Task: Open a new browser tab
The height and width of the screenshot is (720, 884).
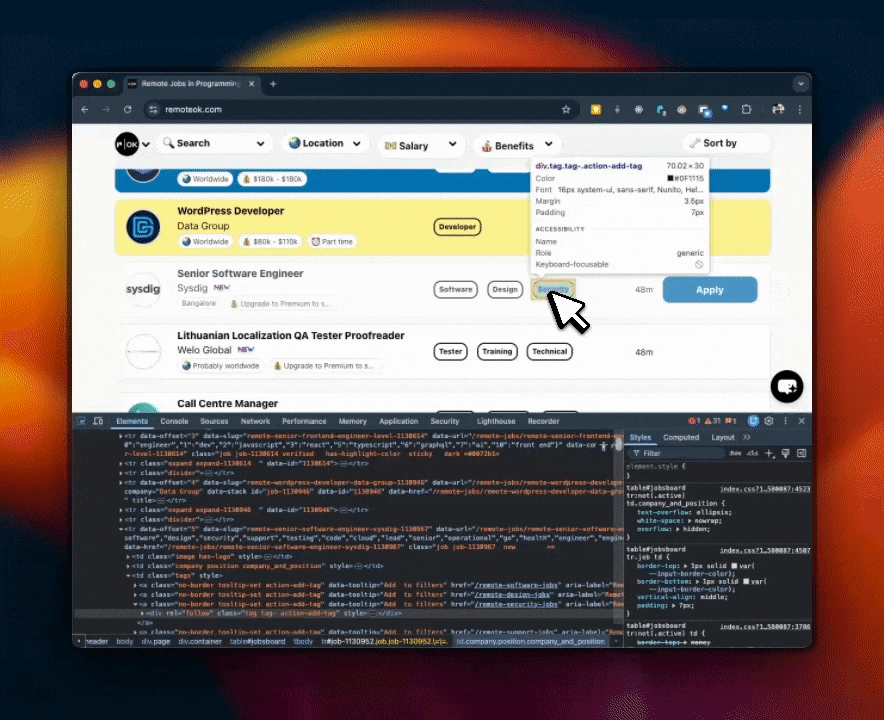Action: pos(273,84)
